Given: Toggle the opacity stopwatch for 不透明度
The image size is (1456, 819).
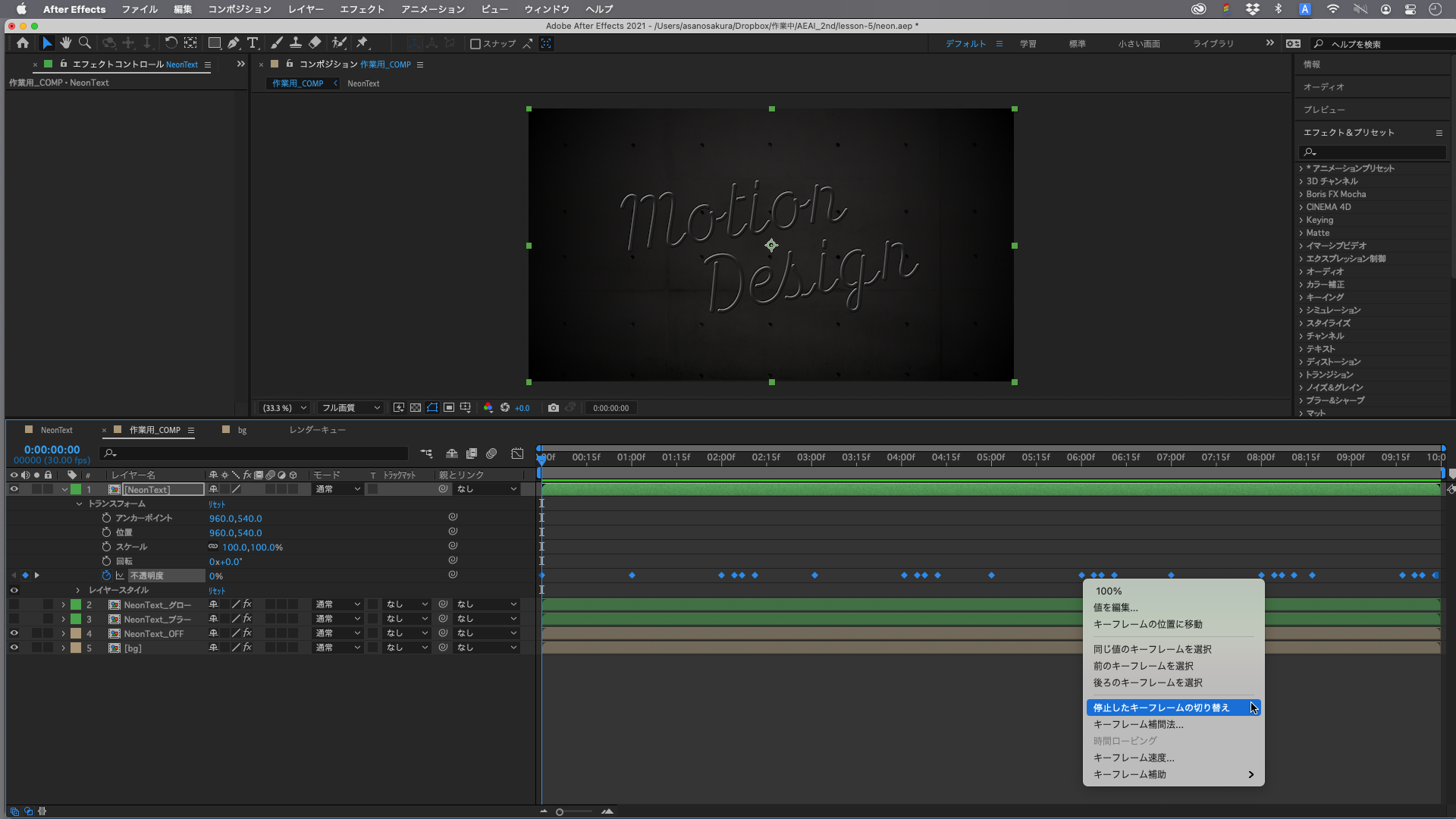Looking at the screenshot, I should [106, 576].
